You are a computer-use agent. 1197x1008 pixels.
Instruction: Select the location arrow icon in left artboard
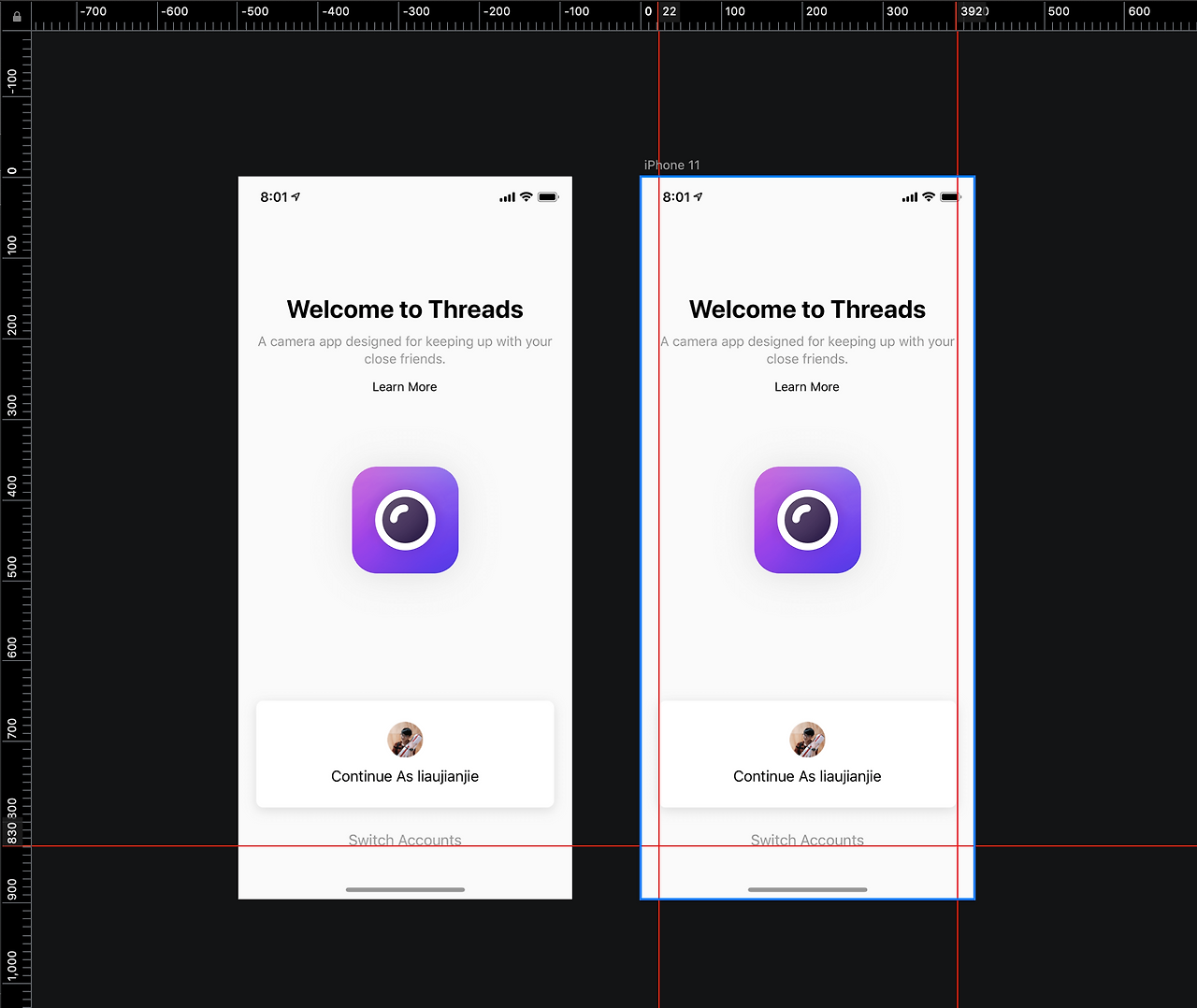coord(296,196)
